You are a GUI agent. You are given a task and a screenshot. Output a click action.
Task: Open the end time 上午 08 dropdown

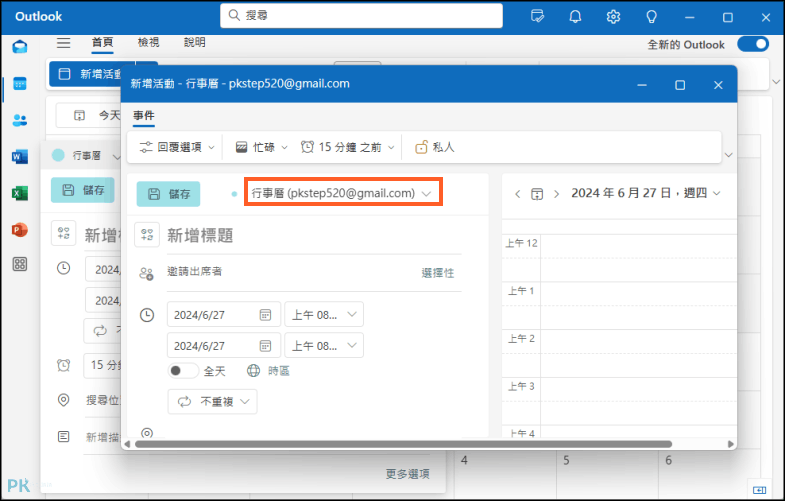pyautogui.click(x=324, y=346)
